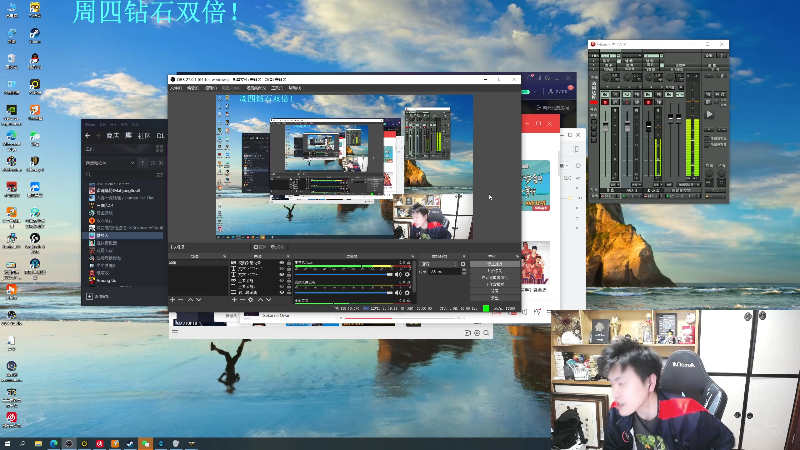Open the Edit menu in OBS
The image size is (800, 450).
pyautogui.click(x=192, y=88)
